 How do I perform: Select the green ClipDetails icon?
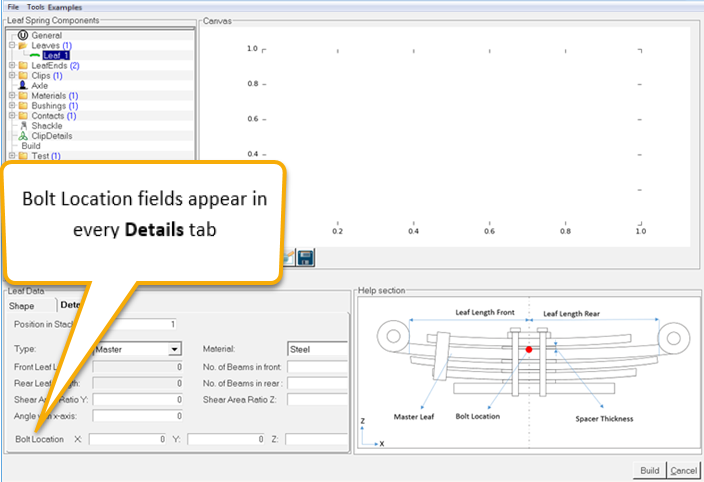pyautogui.click(x=23, y=136)
